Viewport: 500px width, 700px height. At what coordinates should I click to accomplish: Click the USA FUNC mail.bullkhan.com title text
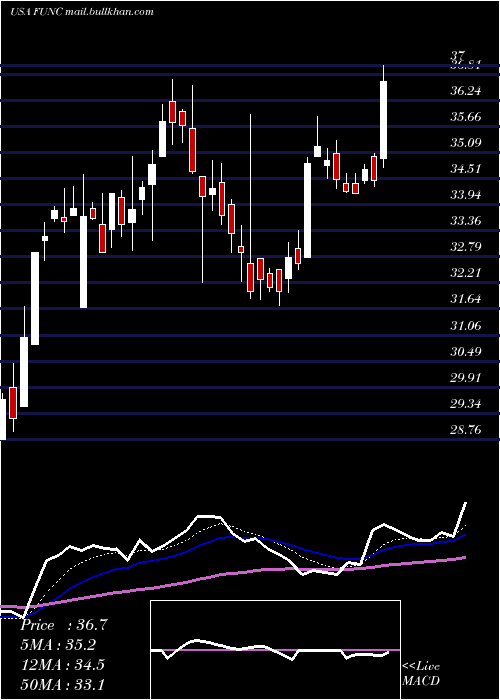pyautogui.click(x=82, y=11)
